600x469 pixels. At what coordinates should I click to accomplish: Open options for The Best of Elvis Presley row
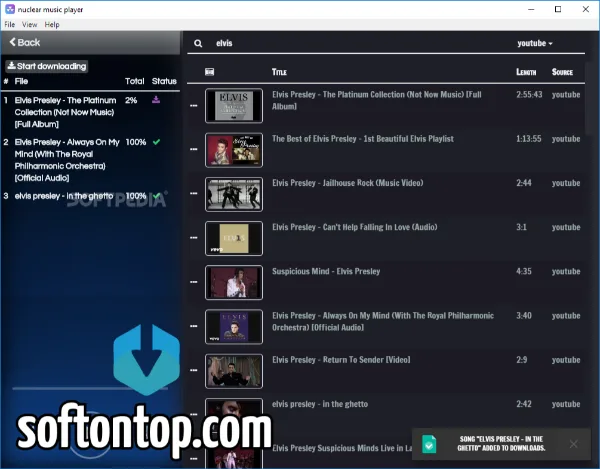click(194, 149)
